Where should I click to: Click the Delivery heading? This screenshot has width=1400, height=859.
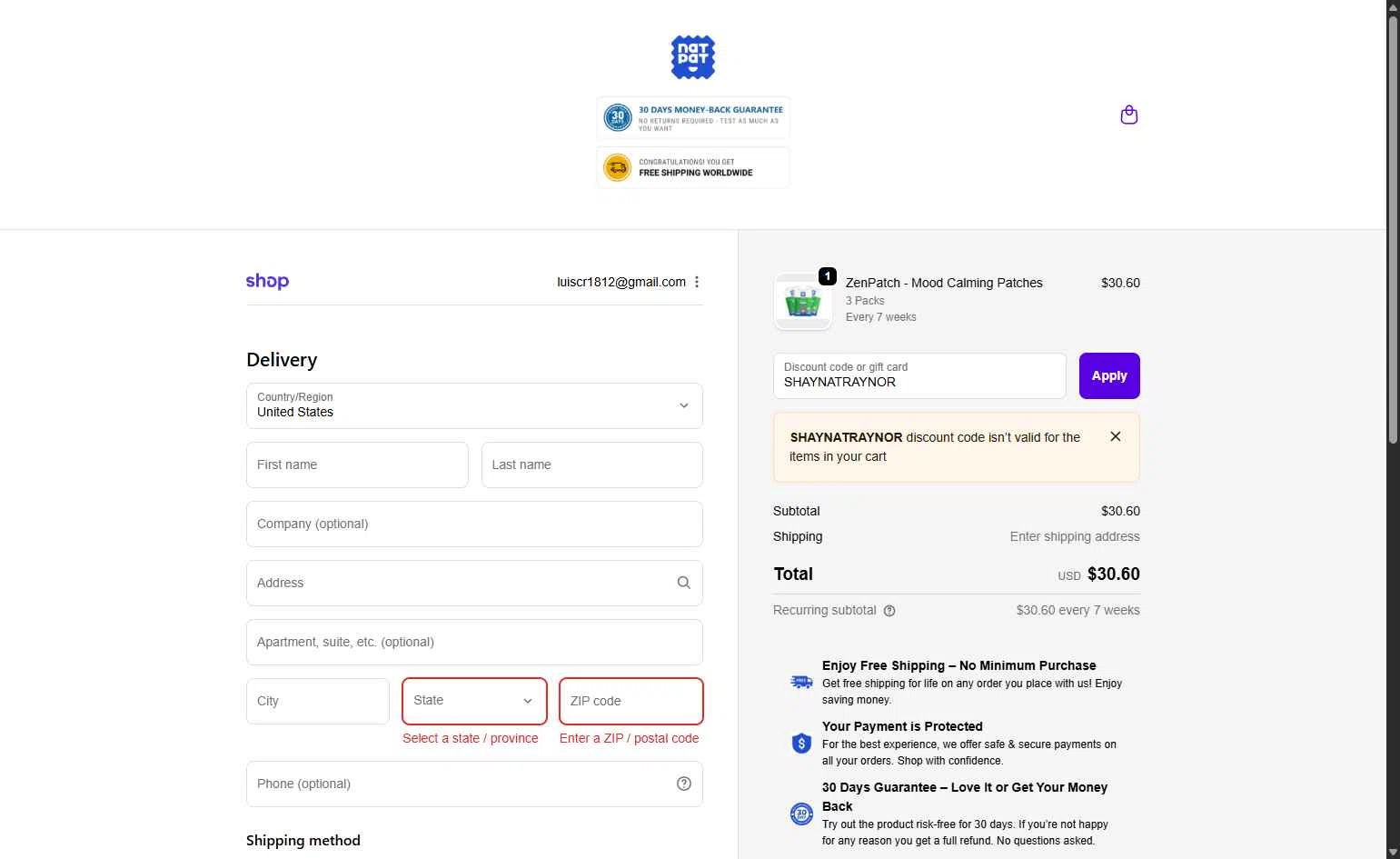282,360
